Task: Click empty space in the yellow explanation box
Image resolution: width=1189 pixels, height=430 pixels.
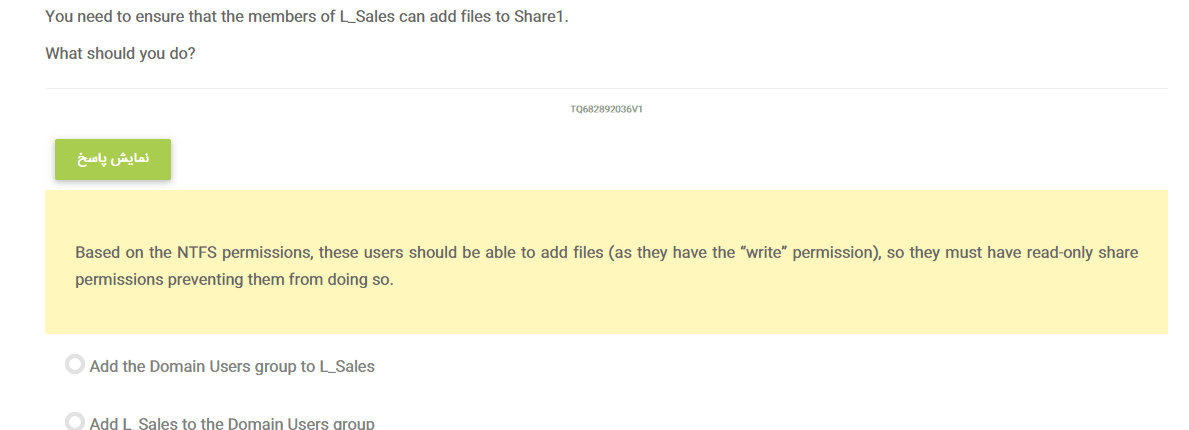Action: click(700, 310)
